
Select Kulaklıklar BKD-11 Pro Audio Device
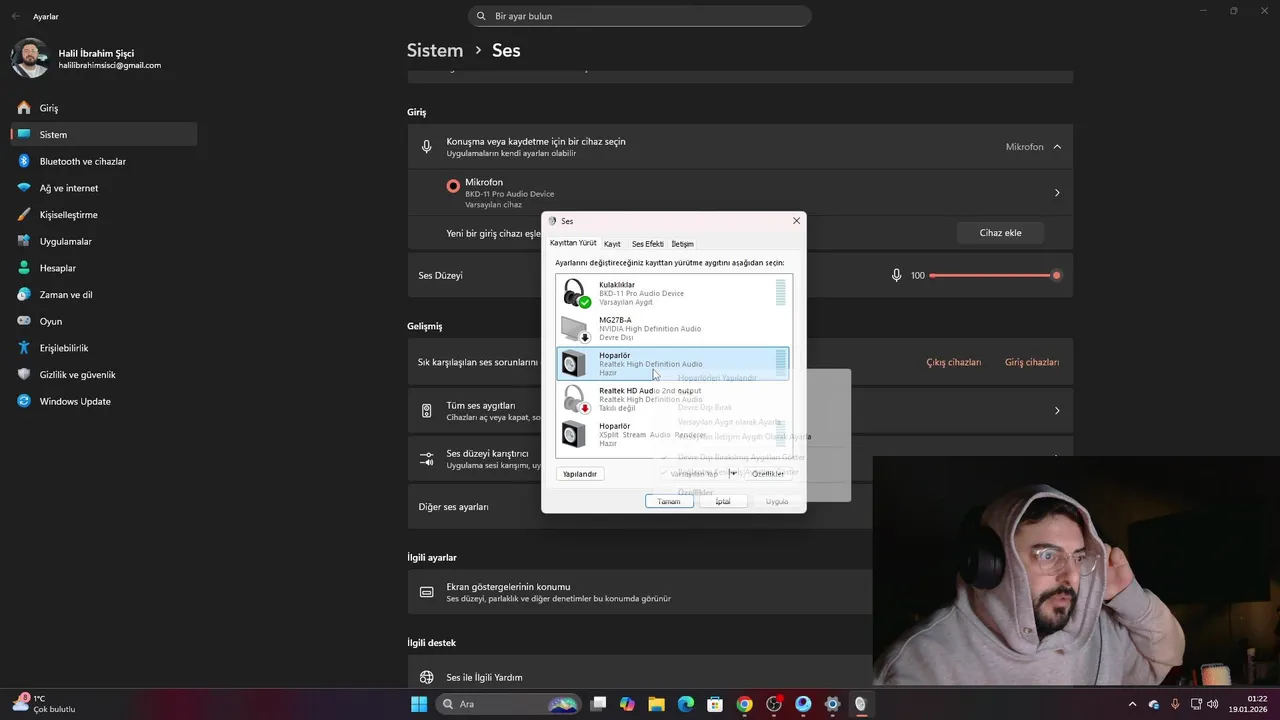pyautogui.click(x=672, y=293)
